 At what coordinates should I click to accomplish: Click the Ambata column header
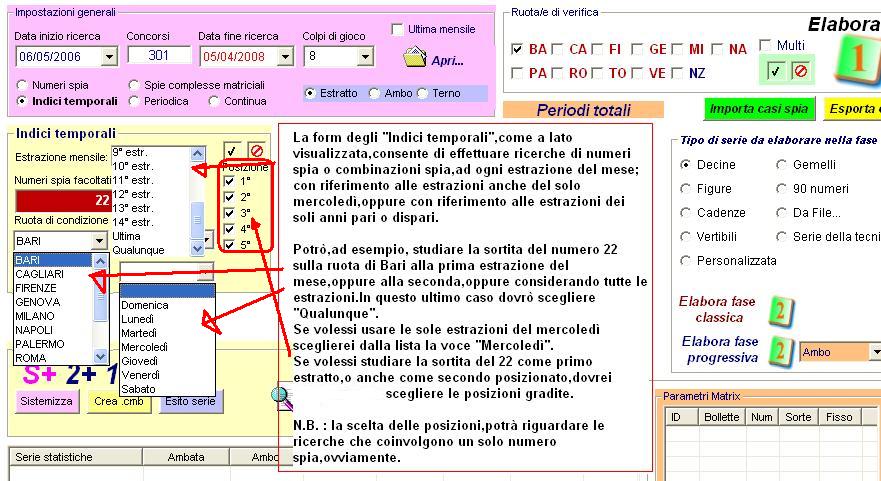186,457
